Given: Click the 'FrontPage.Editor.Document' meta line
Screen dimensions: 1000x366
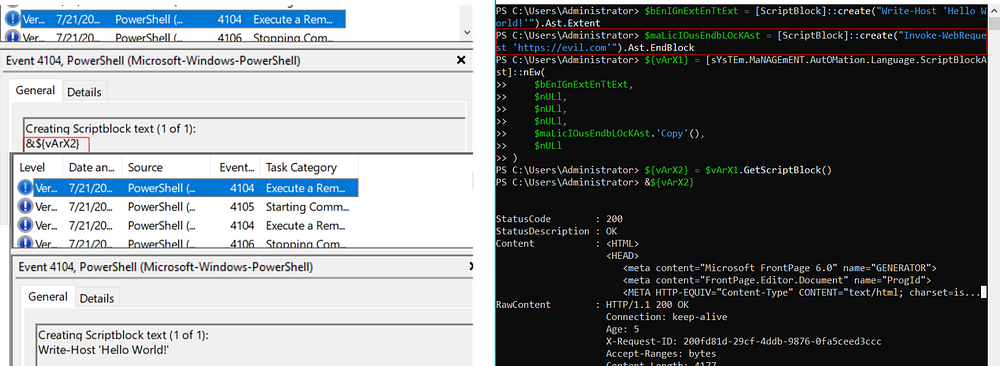Looking at the screenshot, I should tap(777, 280).
